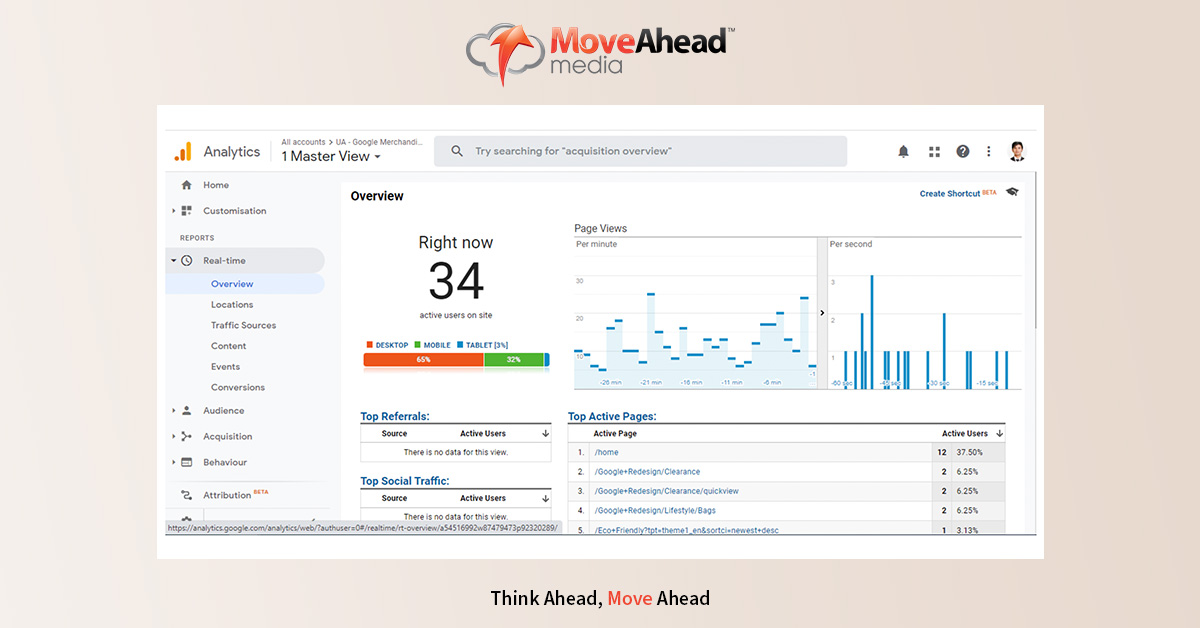Open the help question mark icon
The height and width of the screenshot is (628, 1200).
[x=963, y=151]
